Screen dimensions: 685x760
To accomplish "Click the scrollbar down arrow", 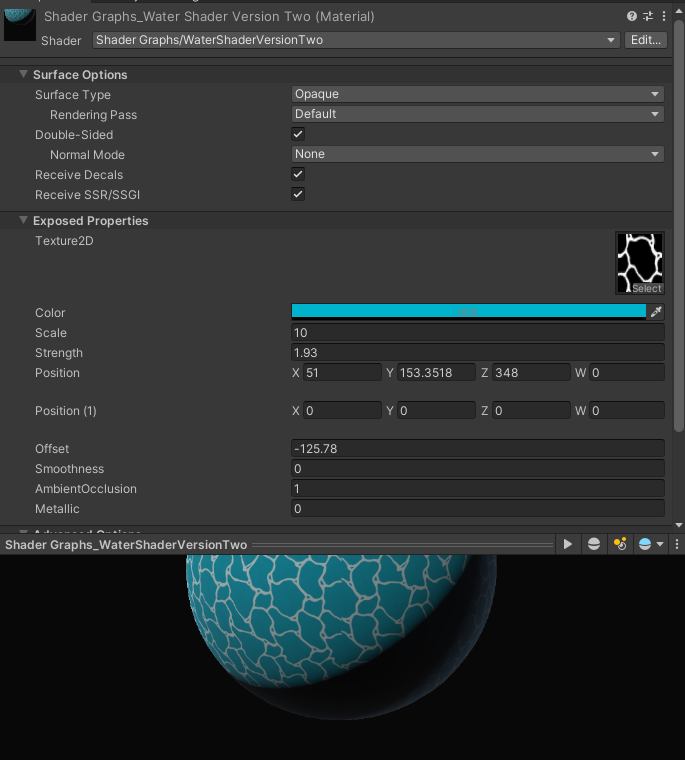I will [x=679, y=525].
